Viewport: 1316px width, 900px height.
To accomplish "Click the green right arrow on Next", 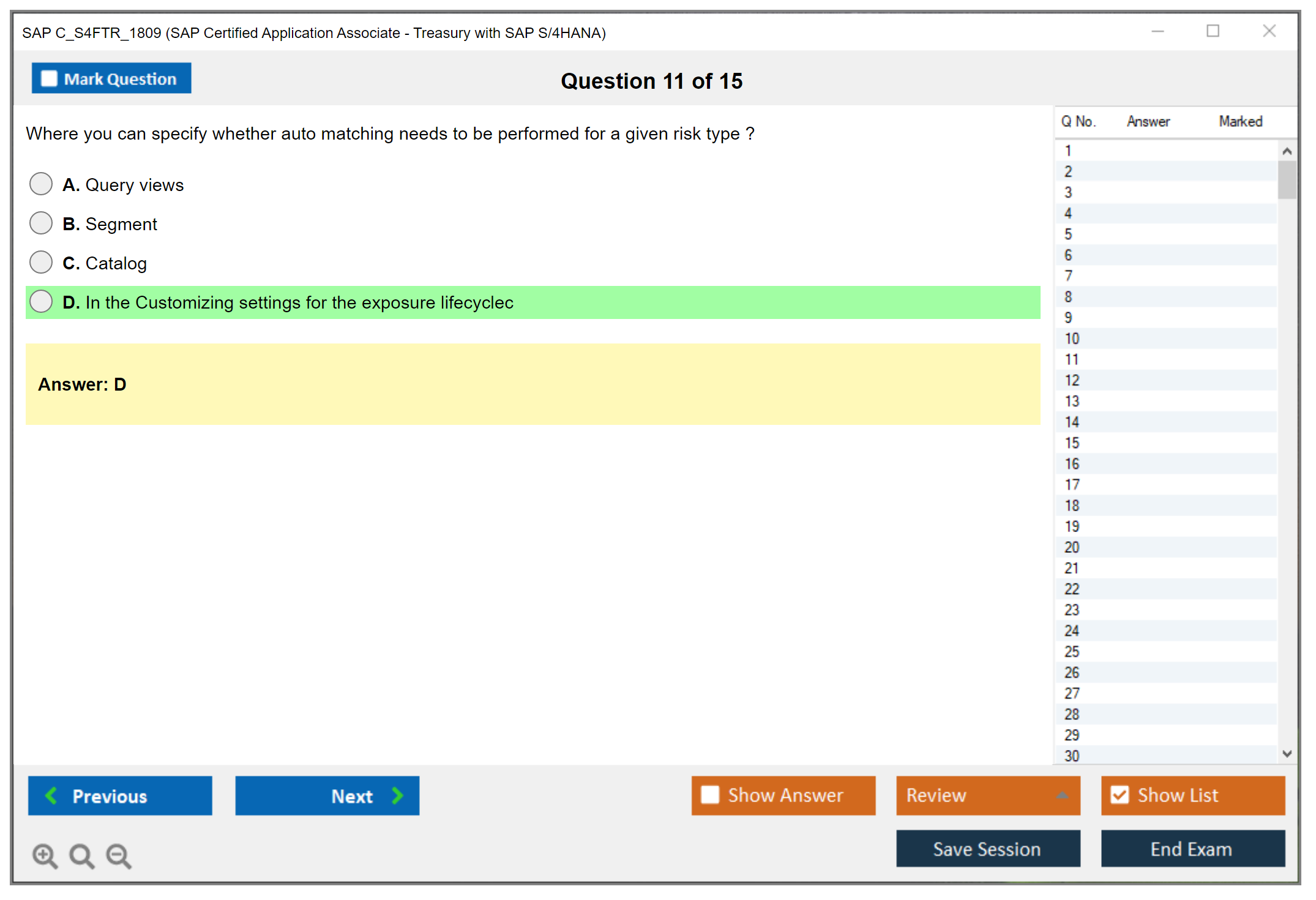I will 398,795.
